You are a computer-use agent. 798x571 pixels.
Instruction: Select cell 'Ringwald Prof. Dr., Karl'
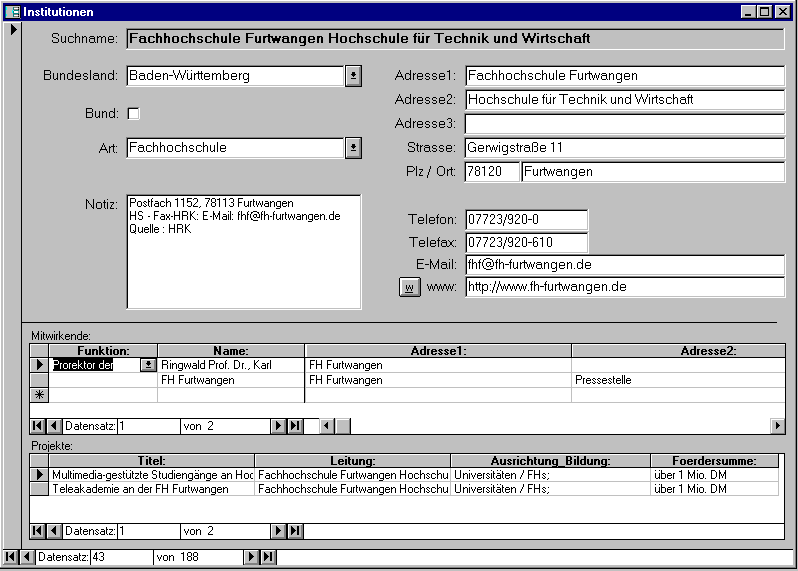point(231,365)
